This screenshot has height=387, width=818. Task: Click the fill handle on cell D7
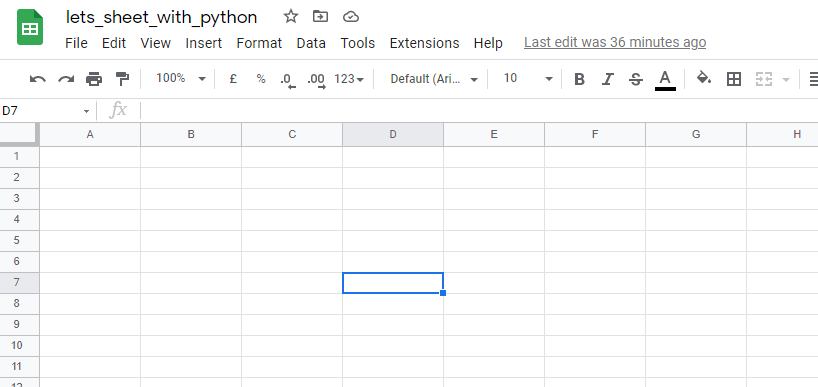[x=443, y=293]
